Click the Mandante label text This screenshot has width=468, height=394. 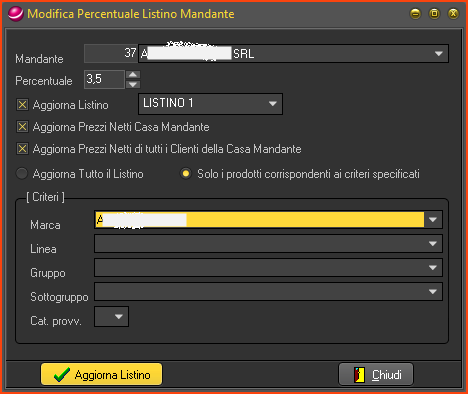(39, 59)
